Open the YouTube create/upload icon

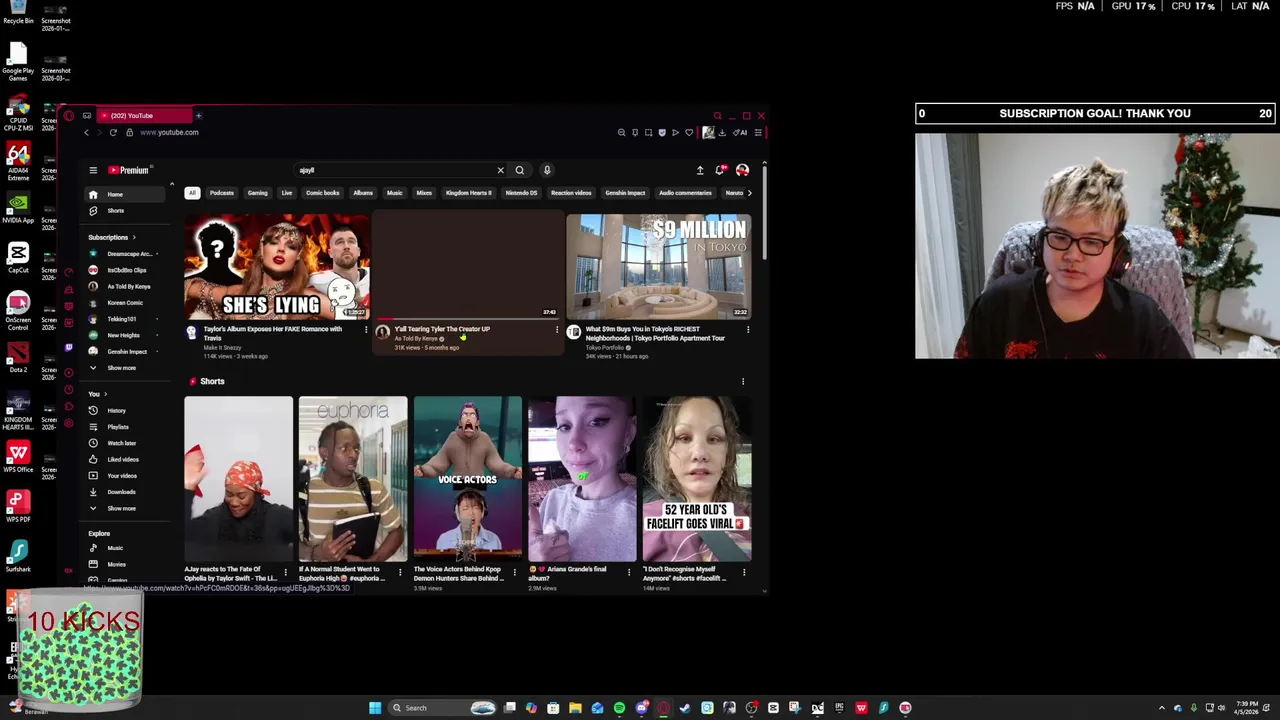(700, 170)
